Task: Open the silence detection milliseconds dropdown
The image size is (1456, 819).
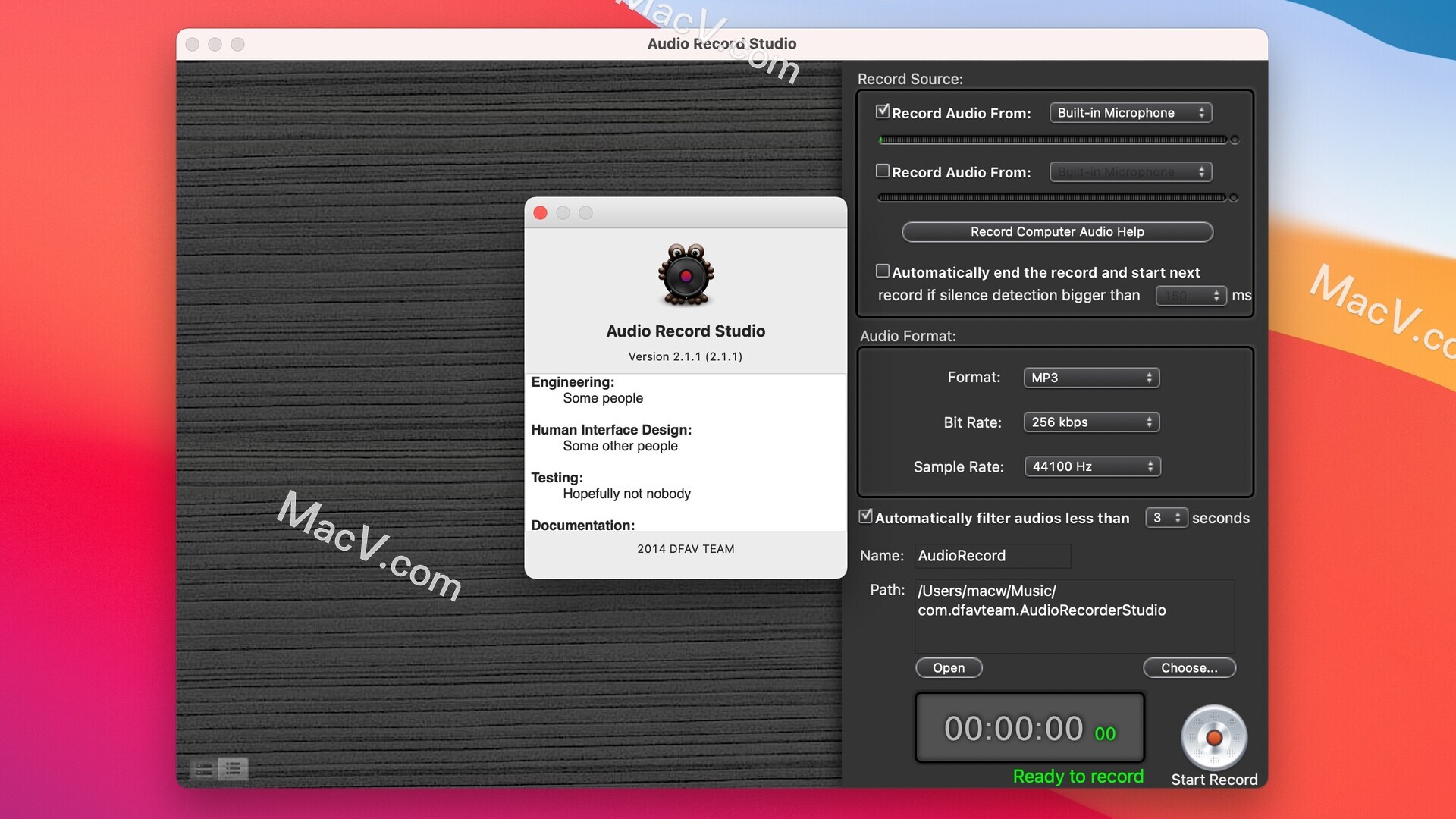Action: coord(1191,296)
